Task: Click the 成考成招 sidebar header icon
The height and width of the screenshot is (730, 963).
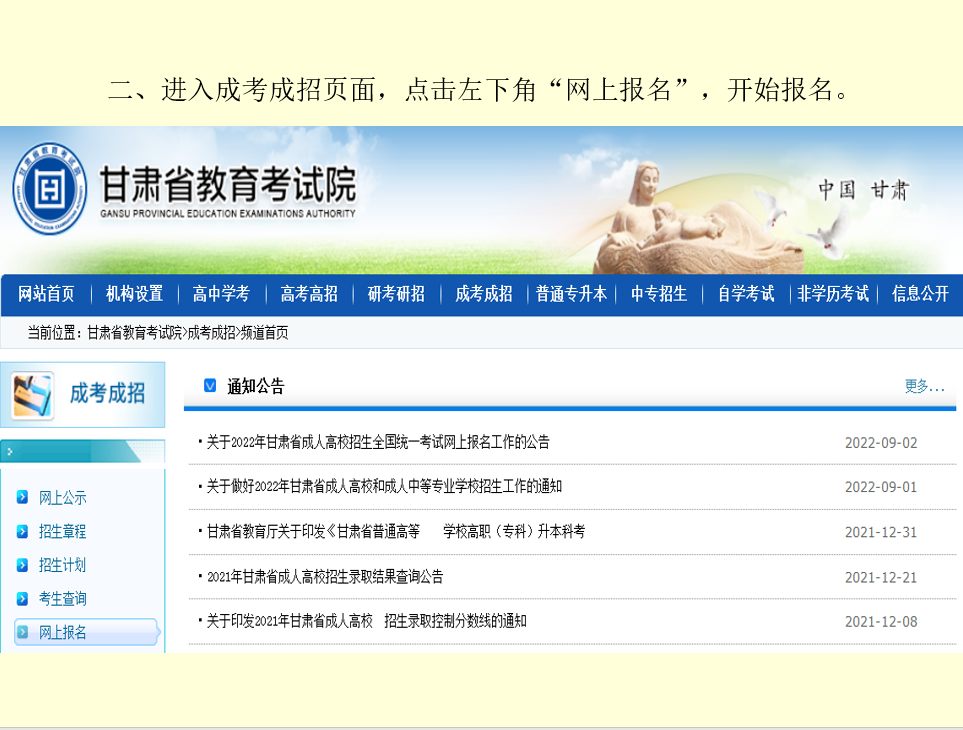Action: coord(33,394)
